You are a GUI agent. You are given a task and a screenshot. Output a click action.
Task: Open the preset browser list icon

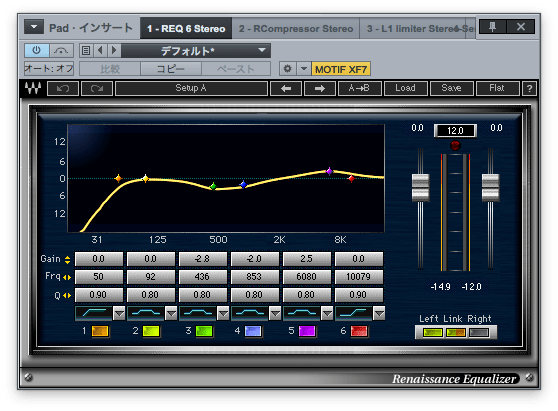[86, 51]
